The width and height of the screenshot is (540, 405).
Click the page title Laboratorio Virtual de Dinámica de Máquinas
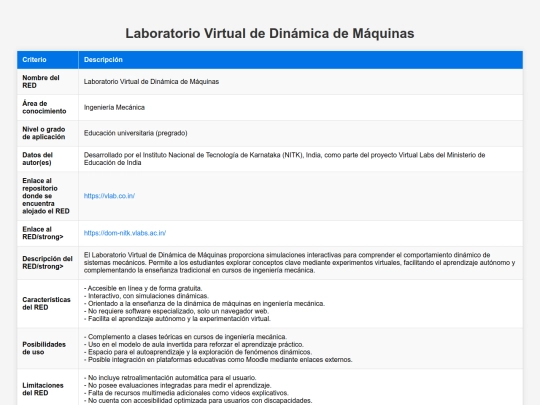point(270,33)
